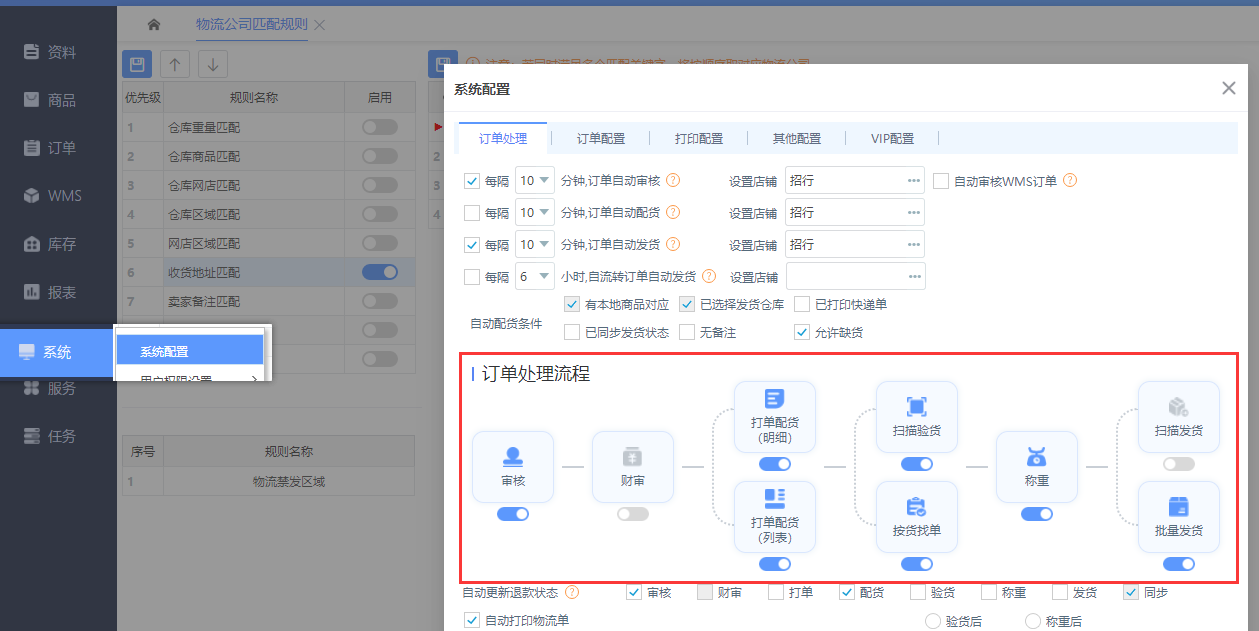This screenshot has width=1259, height=631.
Task: Open shop picker for 订单自动发货 row
Action: tap(914, 245)
